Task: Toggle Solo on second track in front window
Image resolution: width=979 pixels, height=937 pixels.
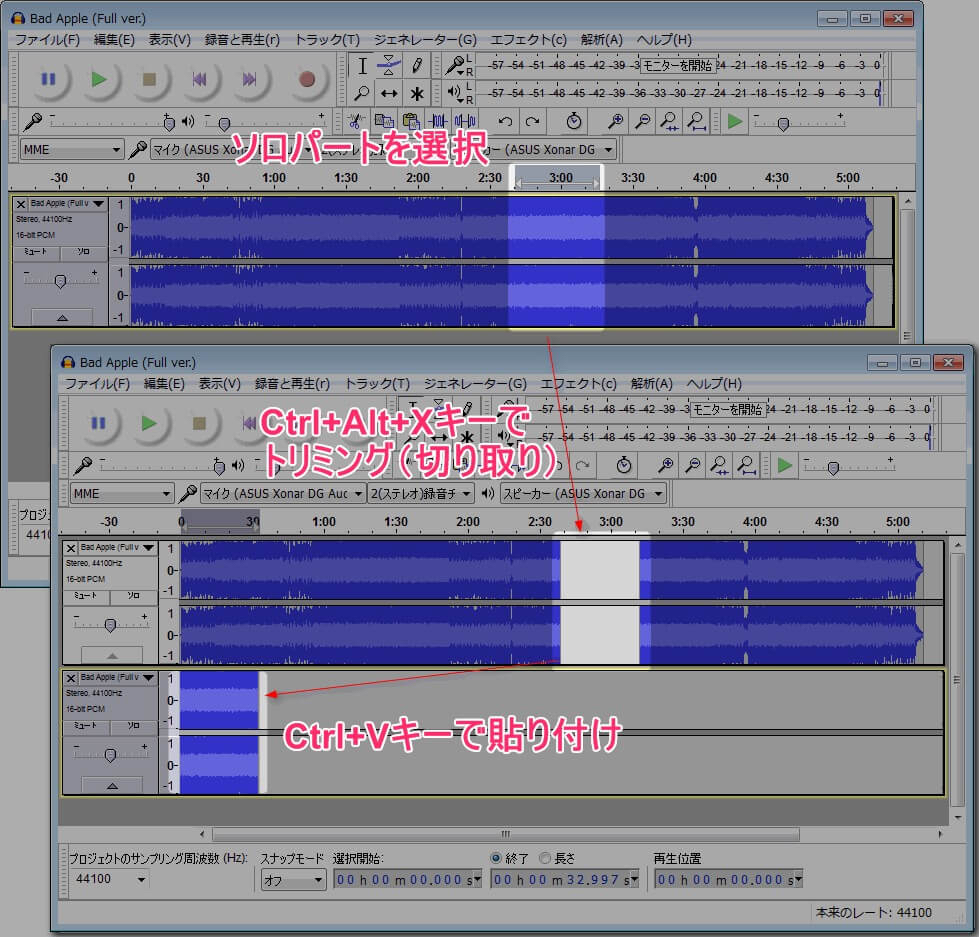Action: pyautogui.click(x=134, y=726)
